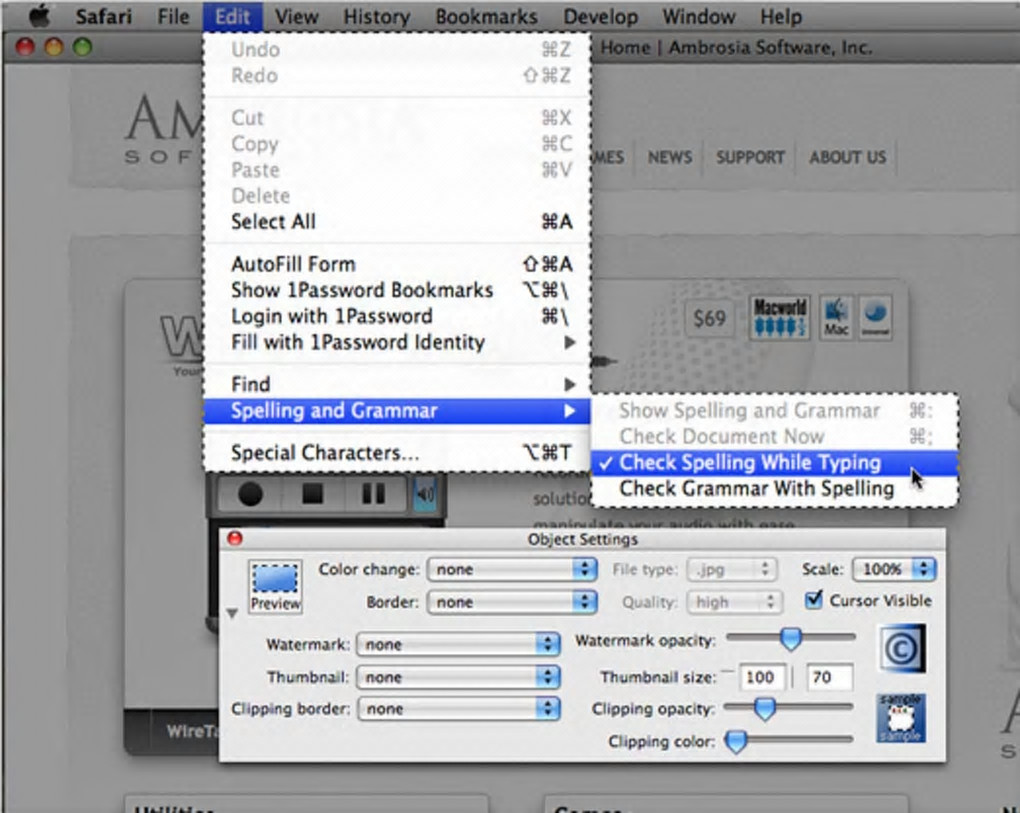Toggle the Cursor Visible checkbox

point(813,600)
